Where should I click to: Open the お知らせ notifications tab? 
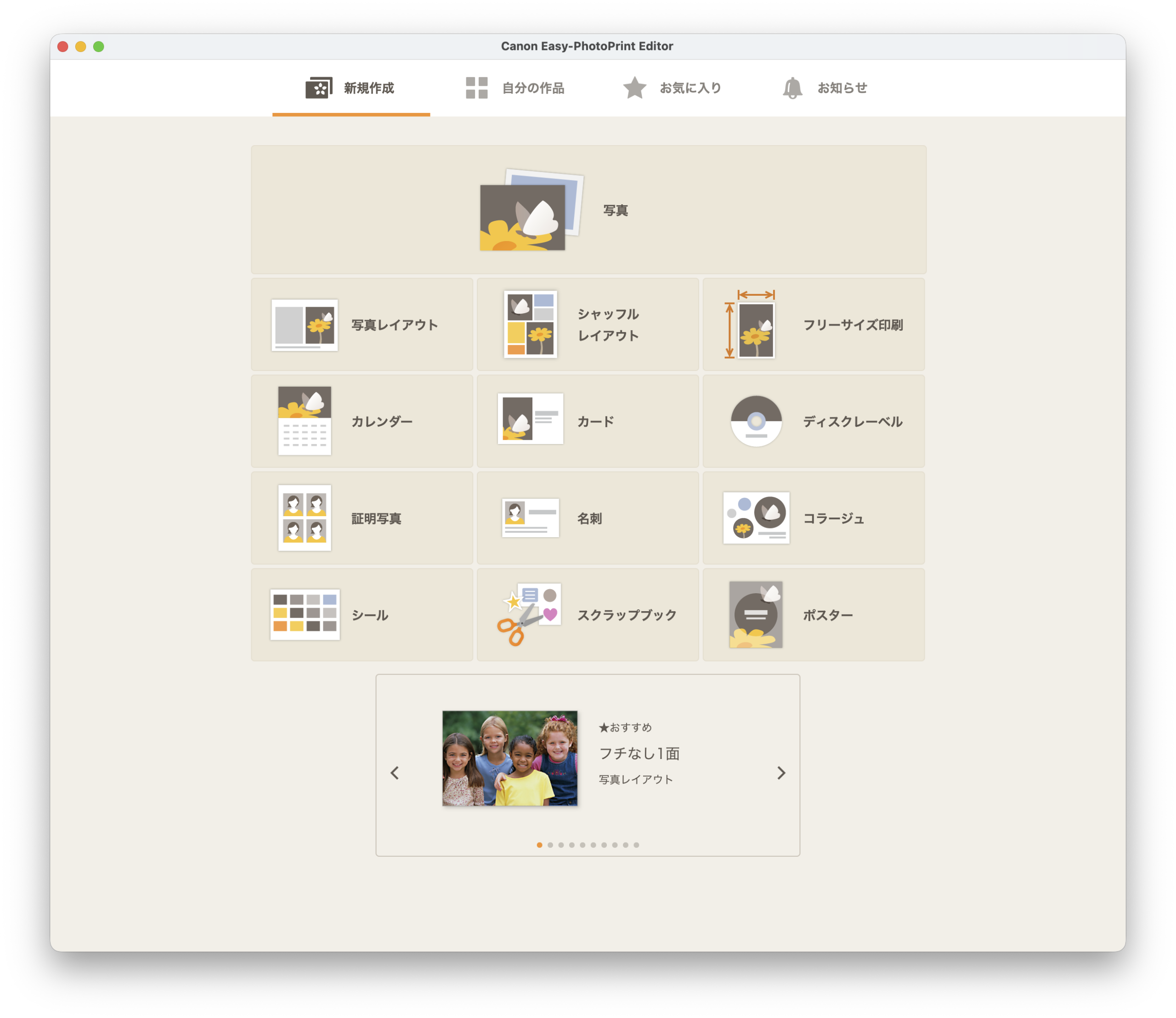pyautogui.click(x=825, y=88)
